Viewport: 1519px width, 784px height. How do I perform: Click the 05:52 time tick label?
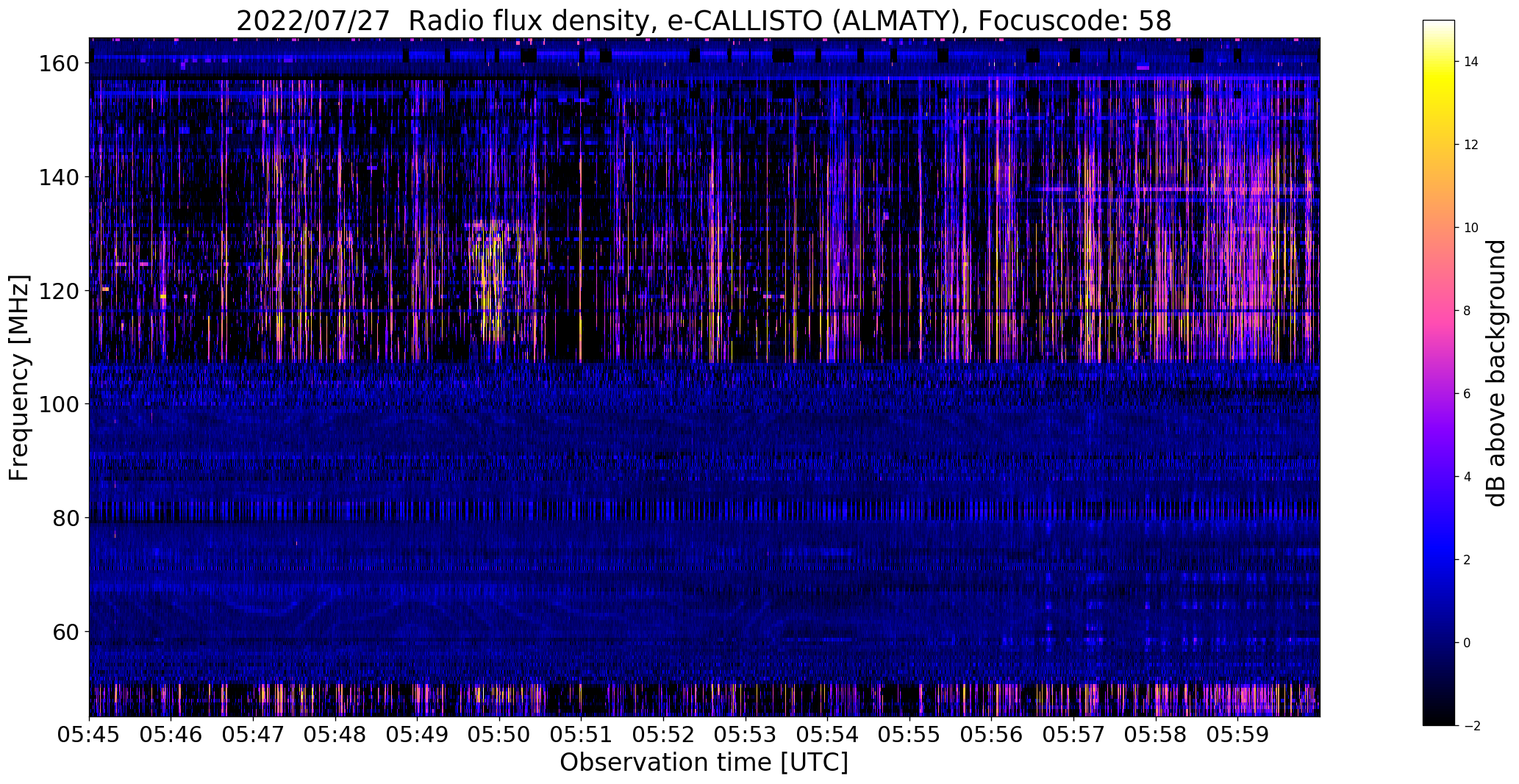664,734
